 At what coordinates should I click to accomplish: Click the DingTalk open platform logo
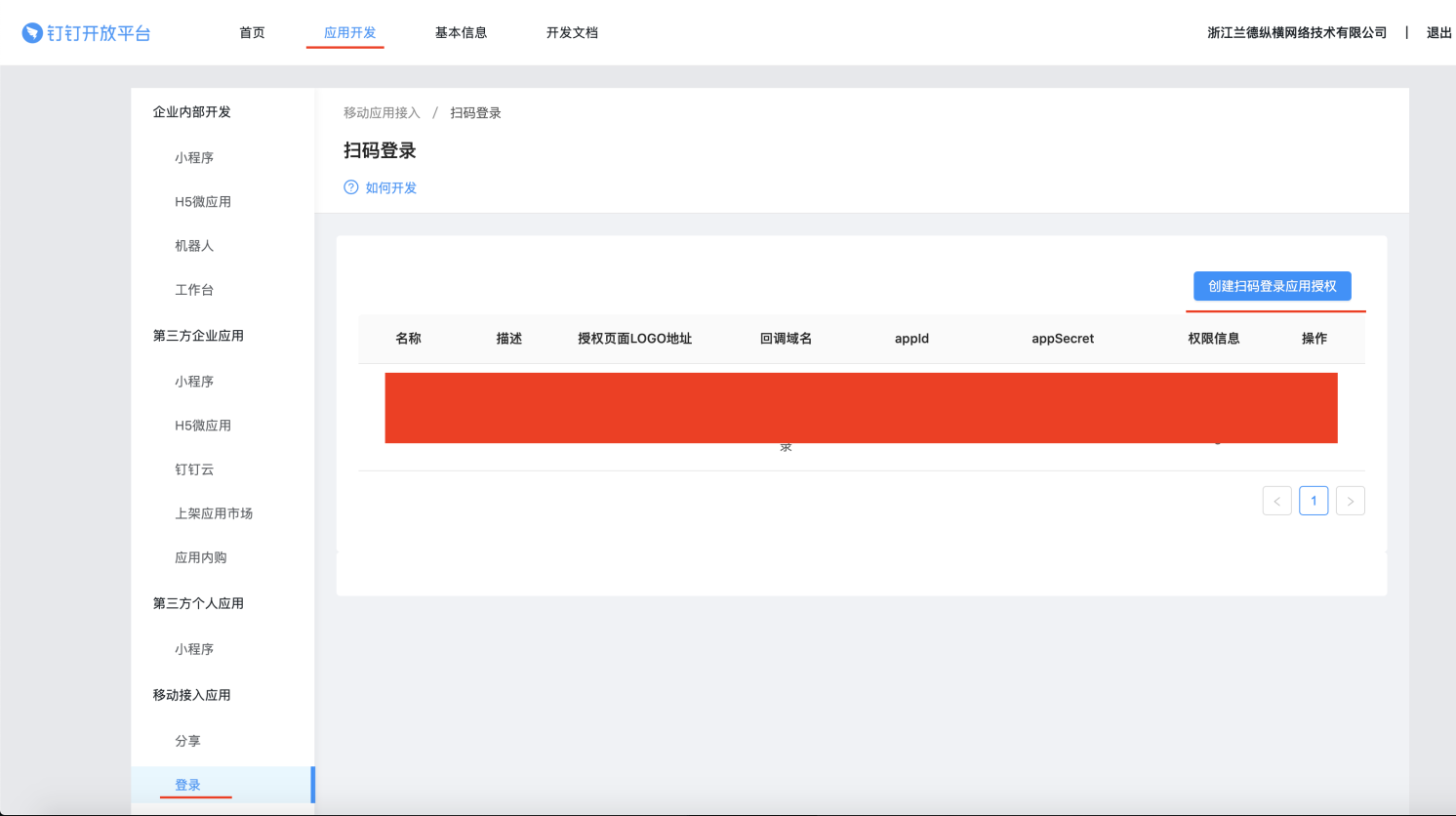(x=86, y=33)
